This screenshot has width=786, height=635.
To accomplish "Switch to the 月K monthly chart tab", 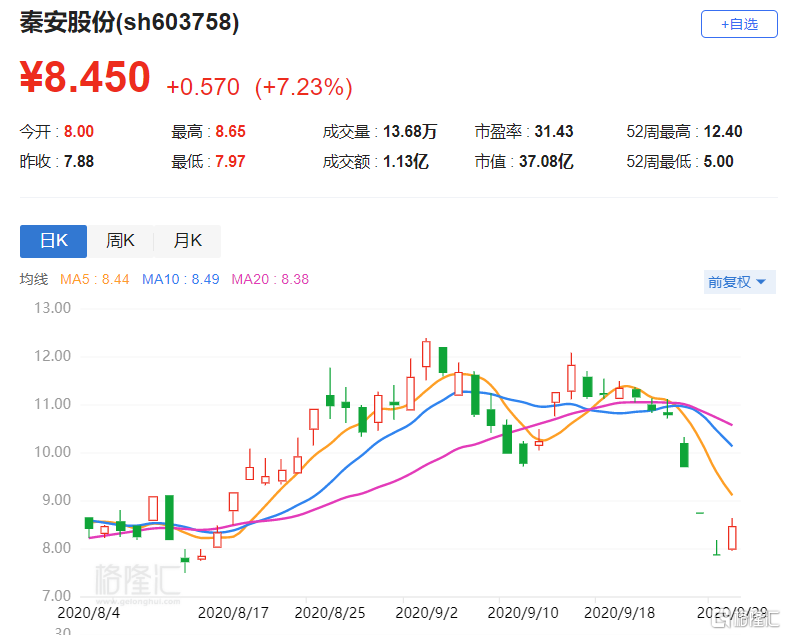I will tap(187, 241).
